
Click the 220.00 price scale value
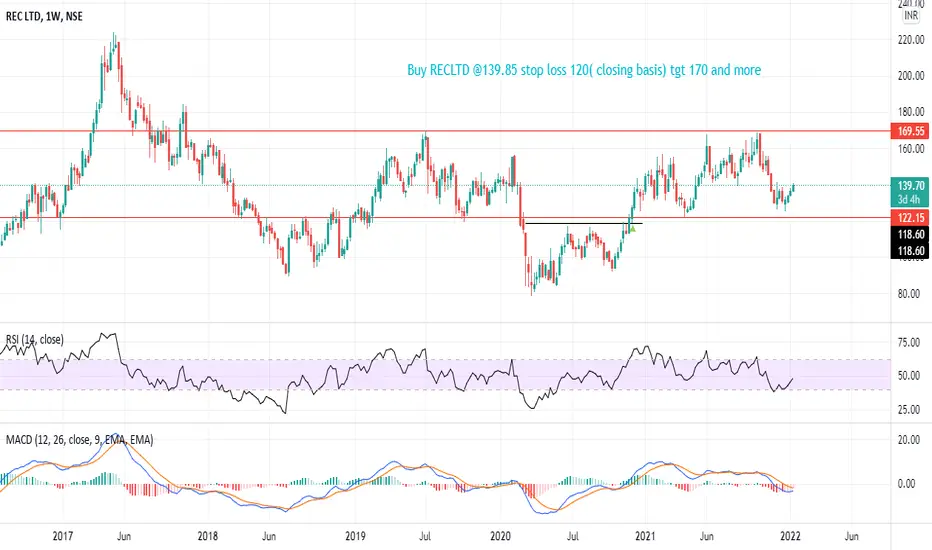click(911, 40)
